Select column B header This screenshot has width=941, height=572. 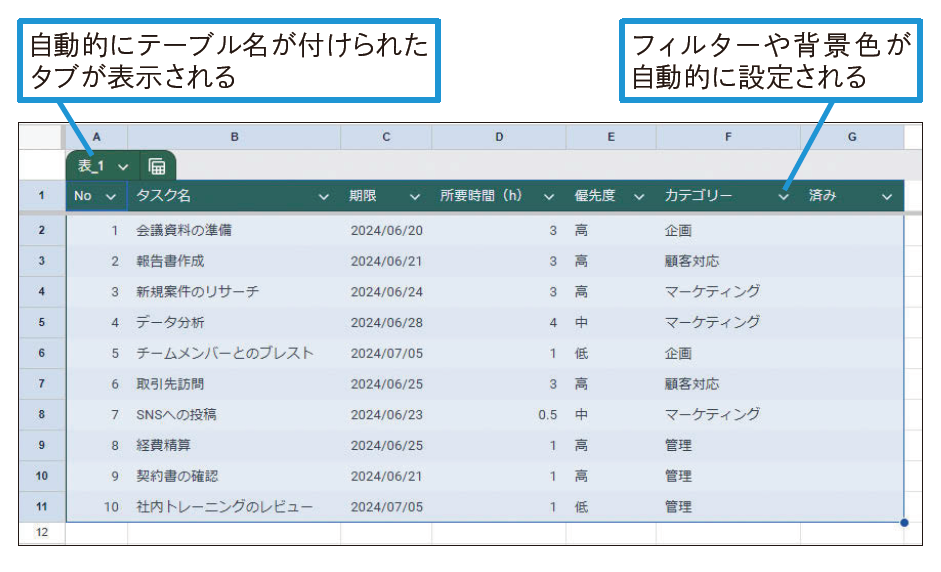pyautogui.click(x=234, y=137)
